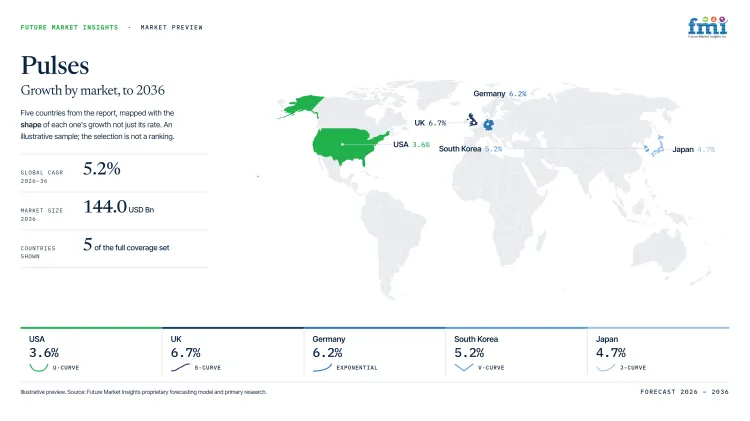Select the UK 6.7% card
Screen dimensions: 750x421
(233, 353)
